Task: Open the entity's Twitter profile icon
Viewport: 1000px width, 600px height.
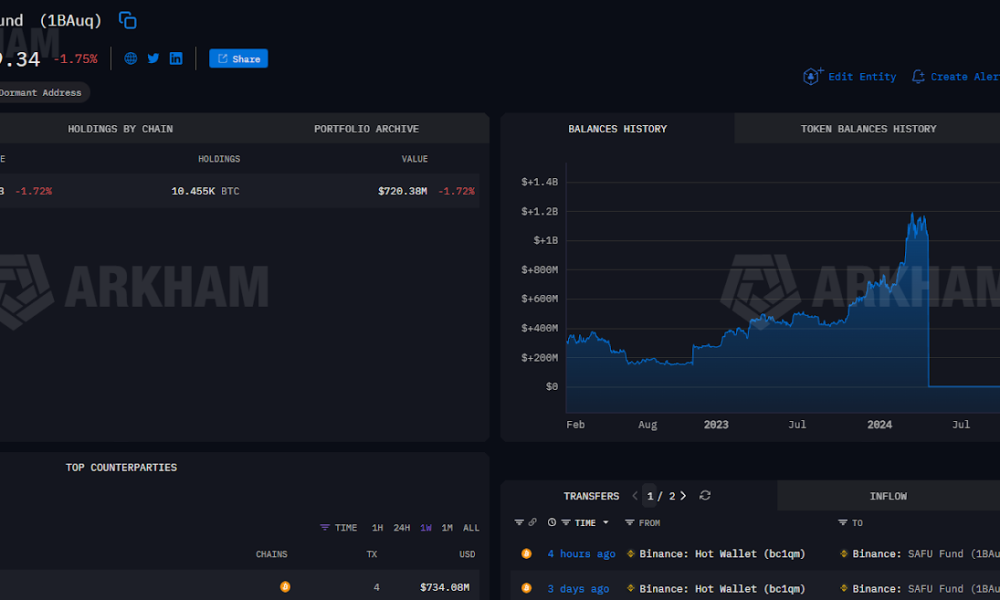Action: [x=152, y=58]
